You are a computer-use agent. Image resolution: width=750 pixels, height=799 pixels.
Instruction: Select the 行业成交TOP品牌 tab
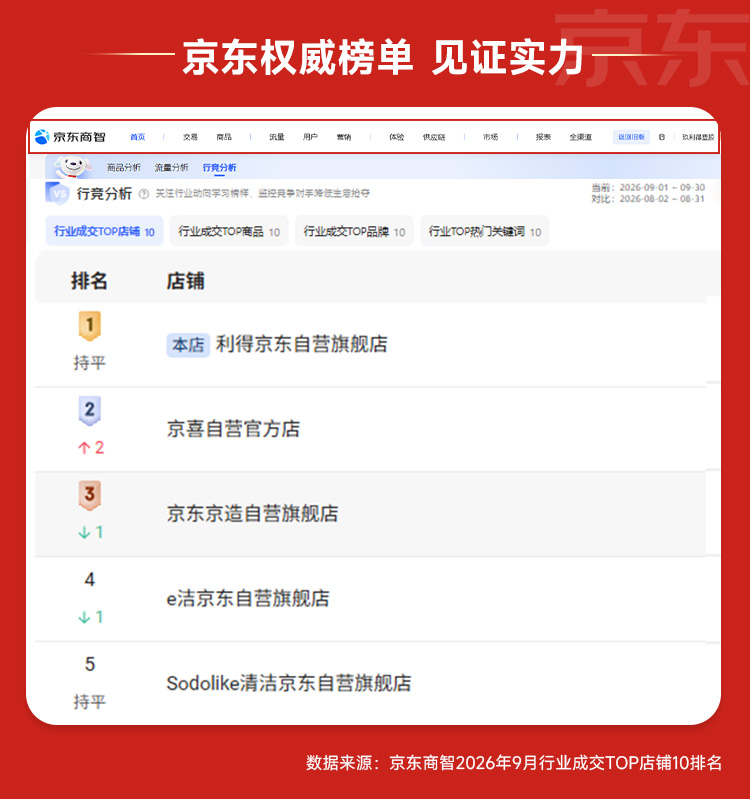tap(354, 231)
